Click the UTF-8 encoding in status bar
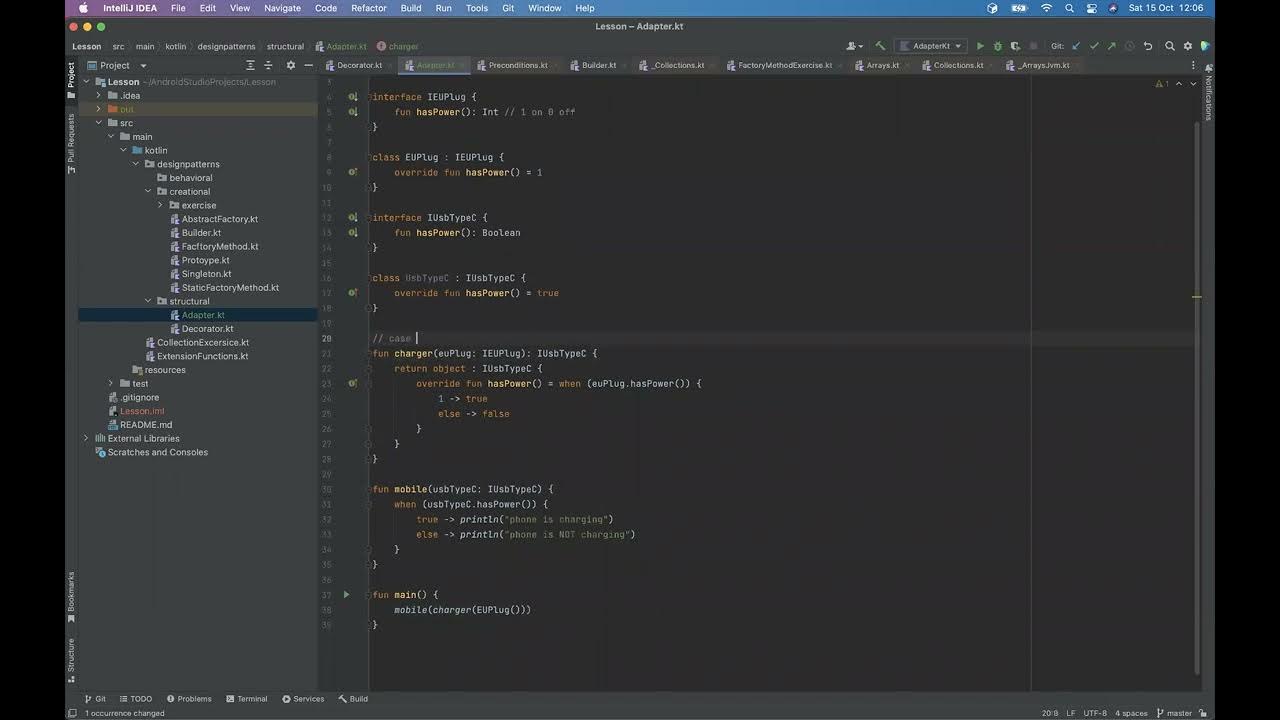This screenshot has height=720, width=1280. click(1095, 713)
